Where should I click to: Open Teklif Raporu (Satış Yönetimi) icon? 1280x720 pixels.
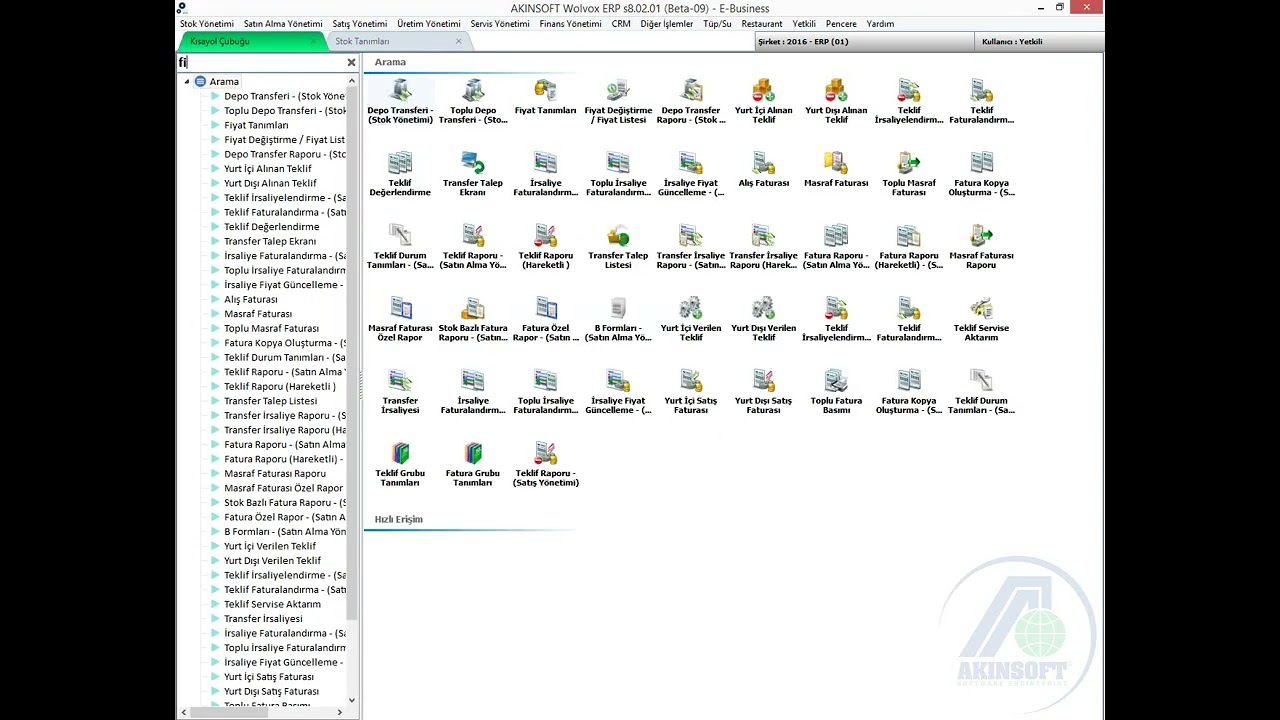point(545,465)
